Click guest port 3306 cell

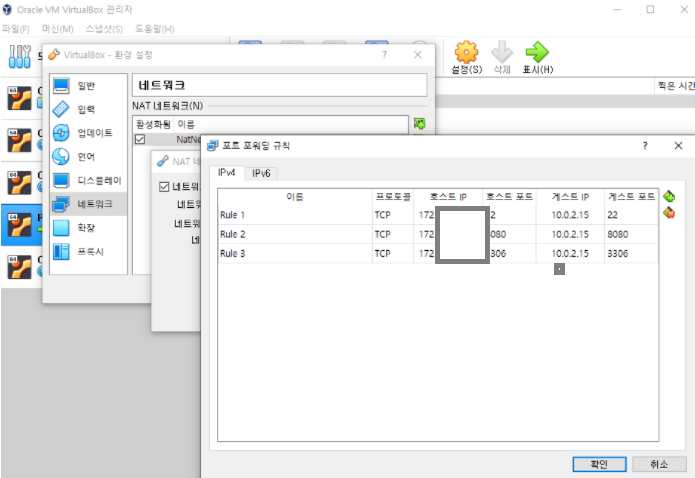pos(631,254)
